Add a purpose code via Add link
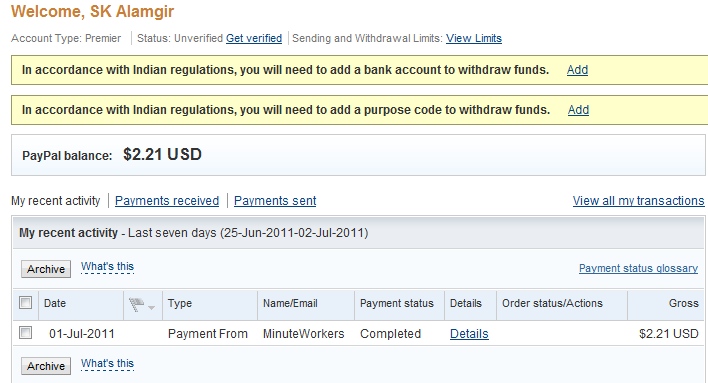The height and width of the screenshot is (383, 708). tap(578, 110)
